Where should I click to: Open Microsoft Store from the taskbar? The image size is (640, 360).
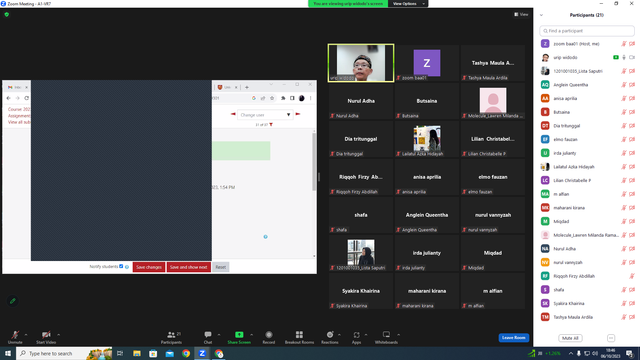(153, 353)
